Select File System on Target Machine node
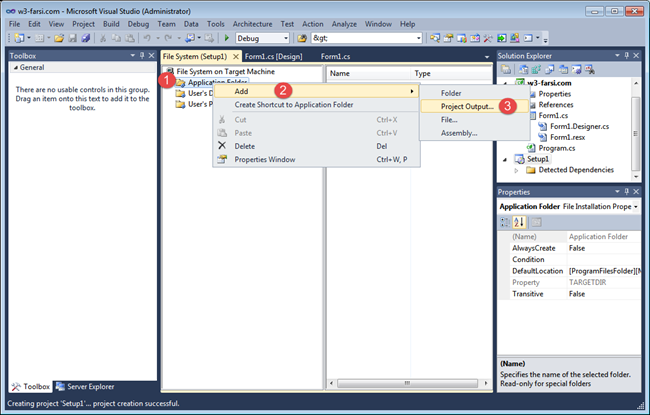This screenshot has width=650, height=415. point(226,72)
